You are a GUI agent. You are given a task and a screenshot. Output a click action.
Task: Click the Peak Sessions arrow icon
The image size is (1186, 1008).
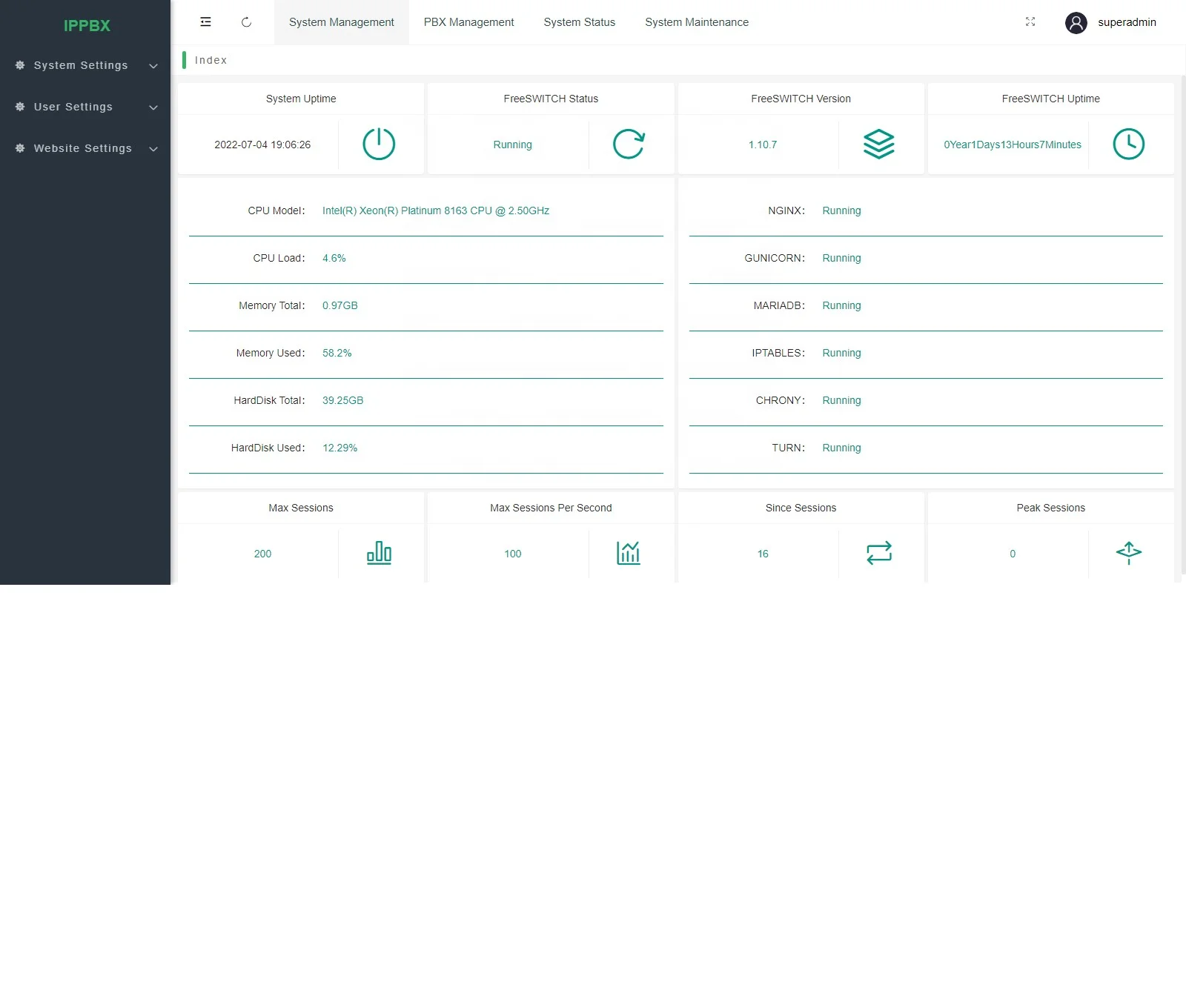point(1129,553)
